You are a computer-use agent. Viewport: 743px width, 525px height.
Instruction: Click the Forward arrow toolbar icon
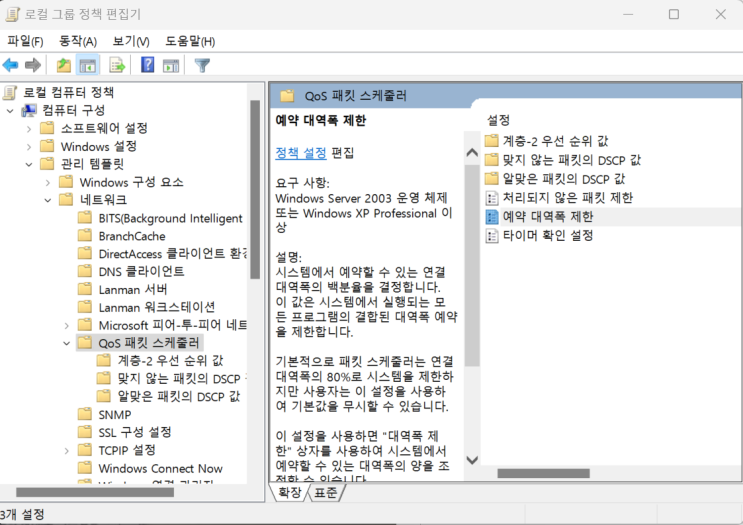click(x=33, y=65)
